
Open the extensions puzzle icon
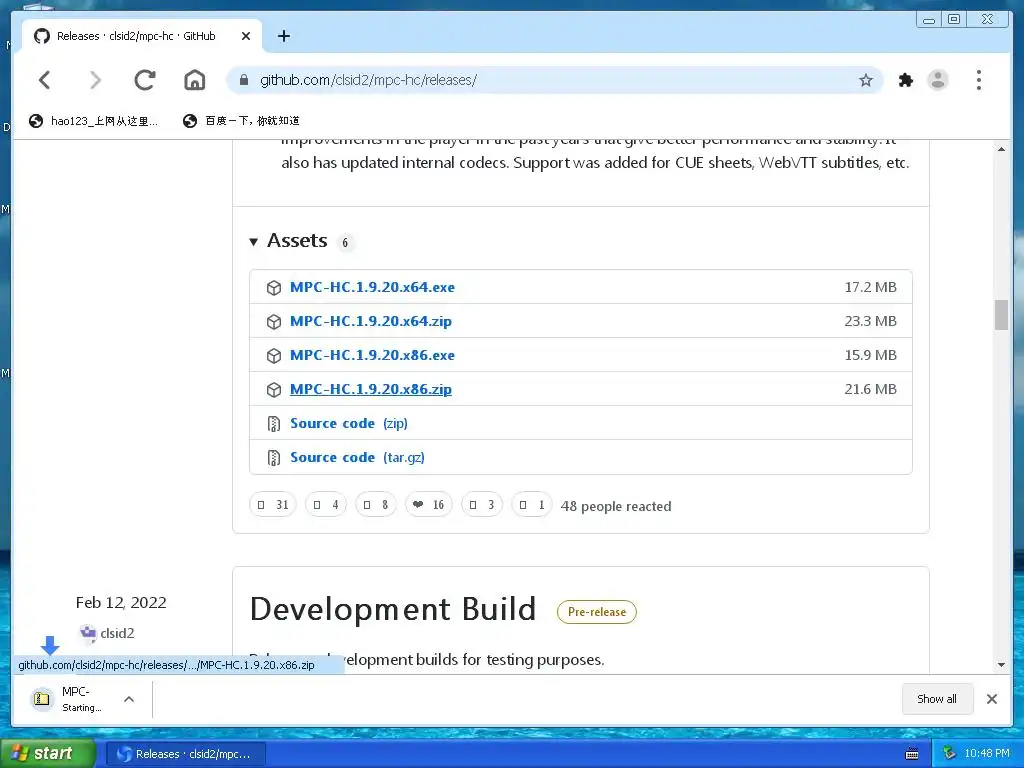pyautogui.click(x=905, y=80)
